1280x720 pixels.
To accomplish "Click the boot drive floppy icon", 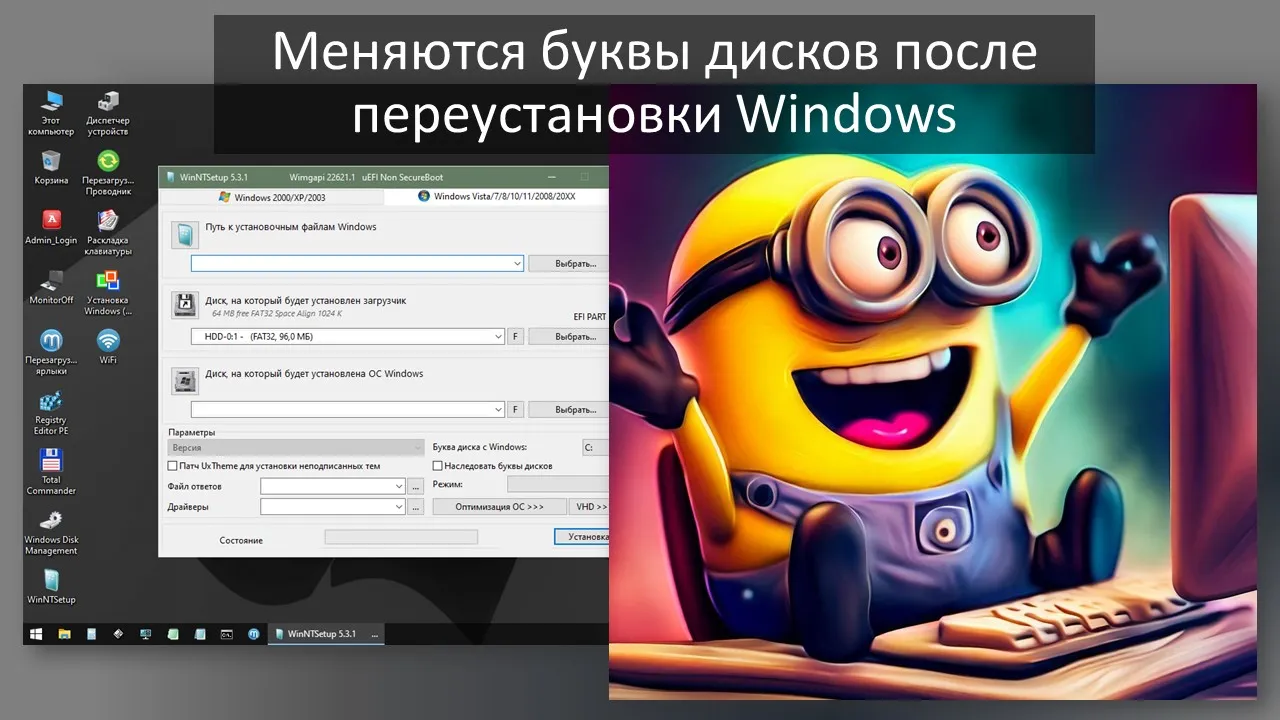I will pos(185,304).
